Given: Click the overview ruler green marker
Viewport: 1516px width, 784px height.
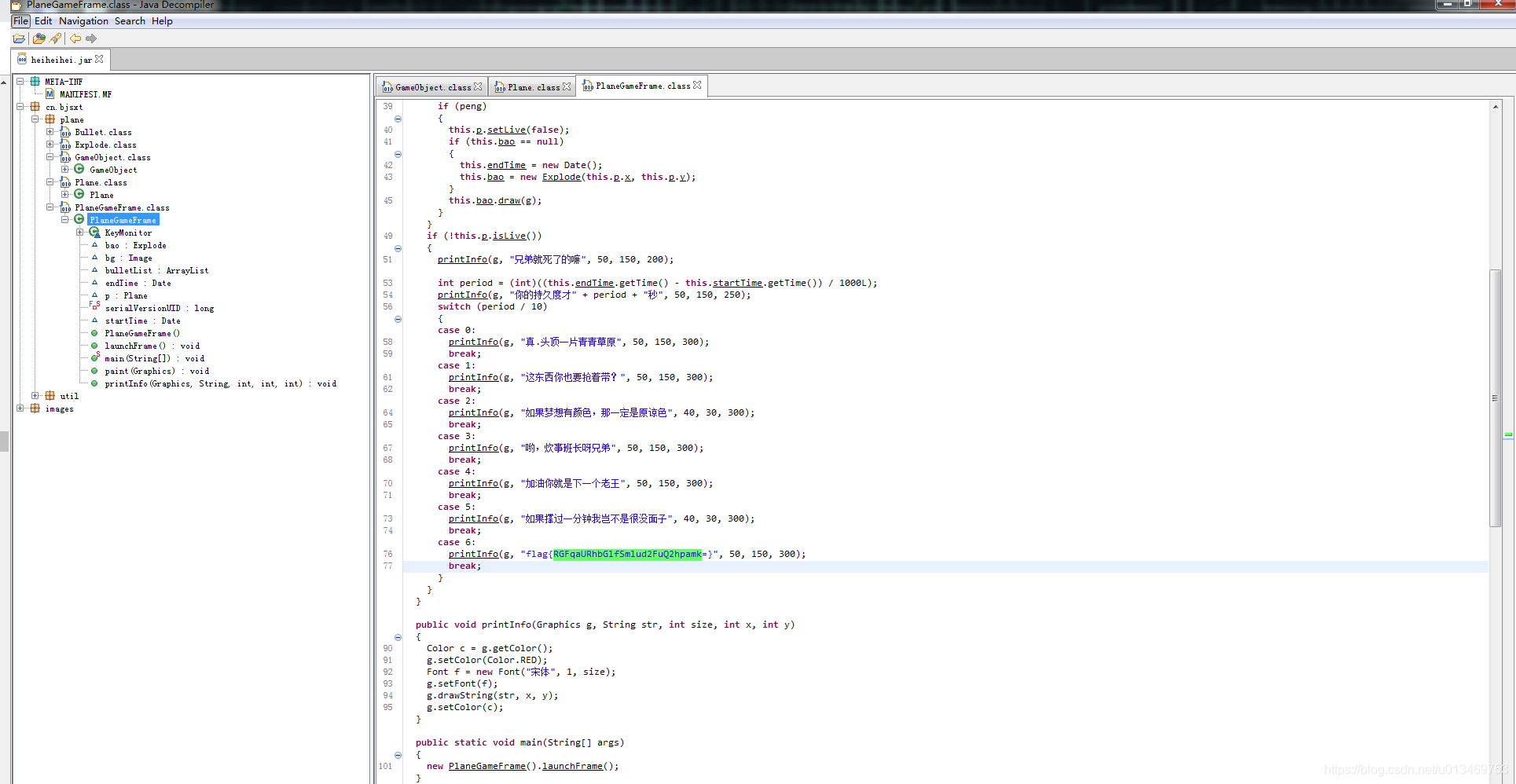Looking at the screenshot, I should coord(1508,434).
